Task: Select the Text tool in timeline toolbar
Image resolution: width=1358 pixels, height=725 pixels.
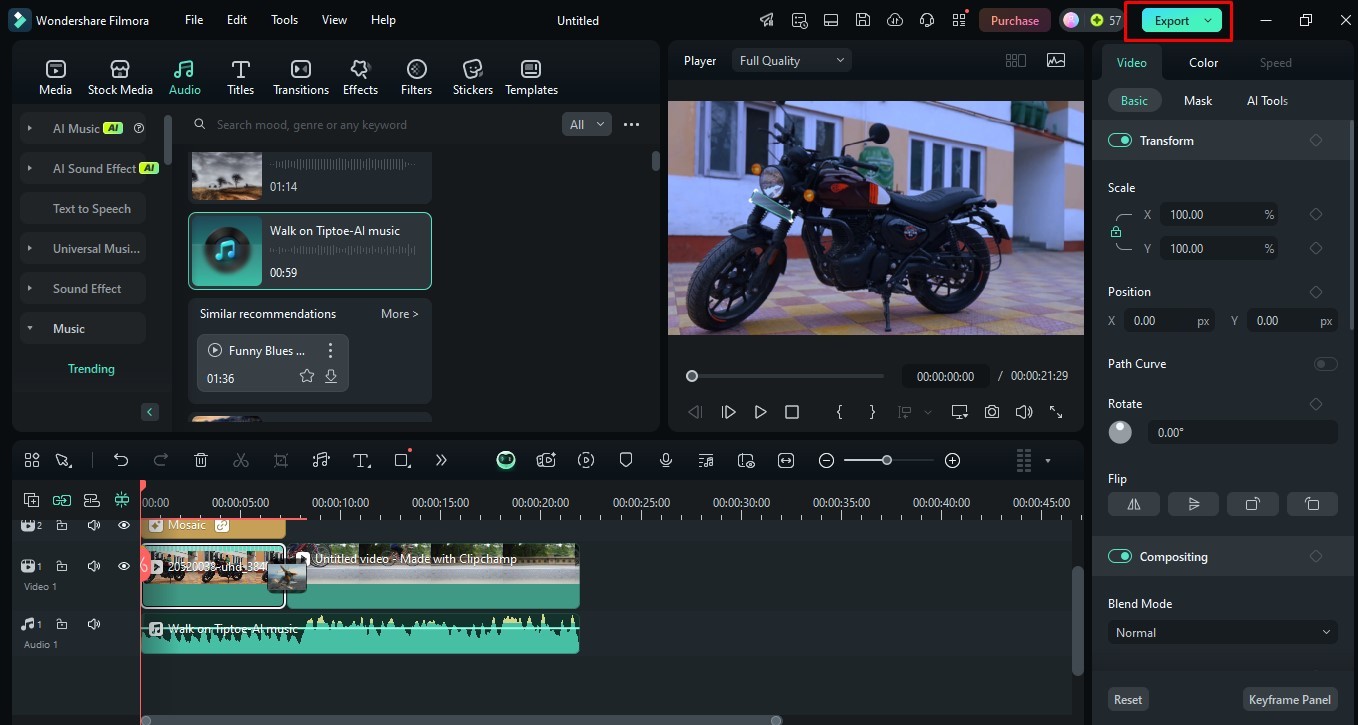Action: [361, 460]
